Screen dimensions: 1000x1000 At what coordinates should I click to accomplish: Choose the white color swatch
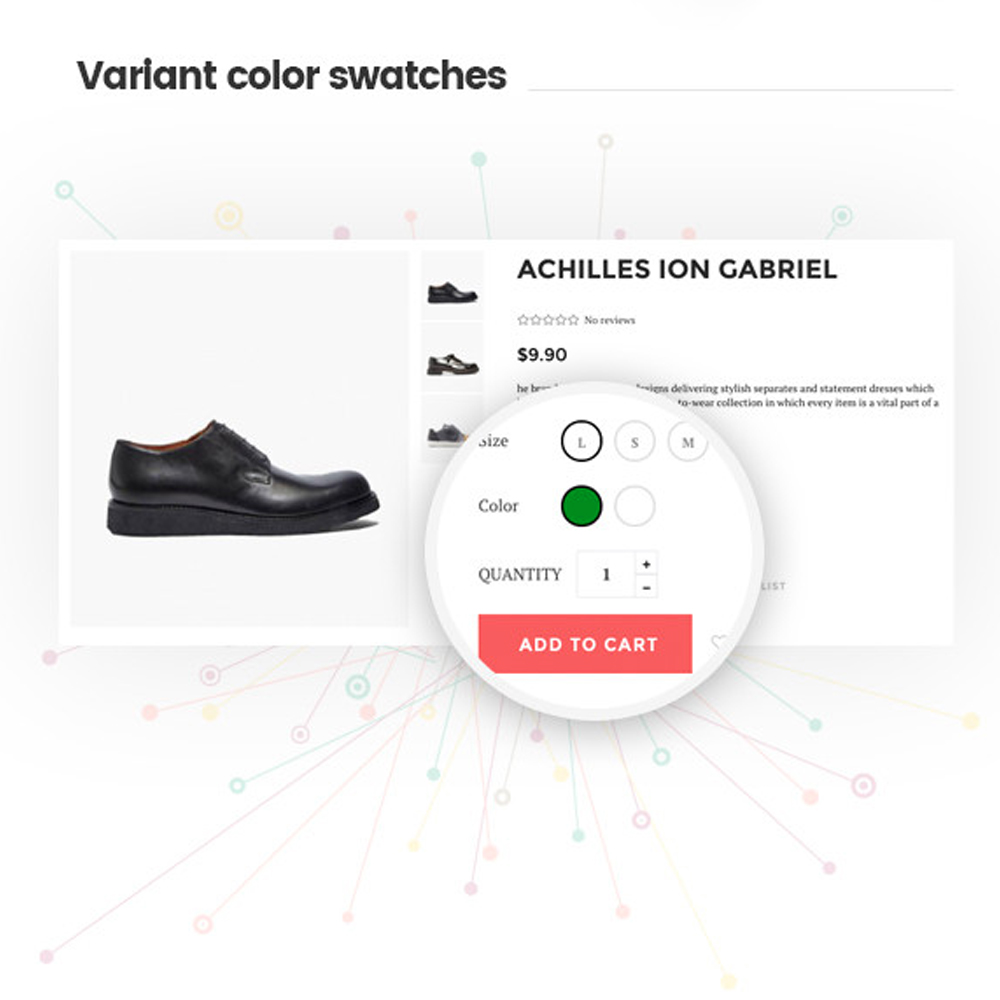(635, 506)
